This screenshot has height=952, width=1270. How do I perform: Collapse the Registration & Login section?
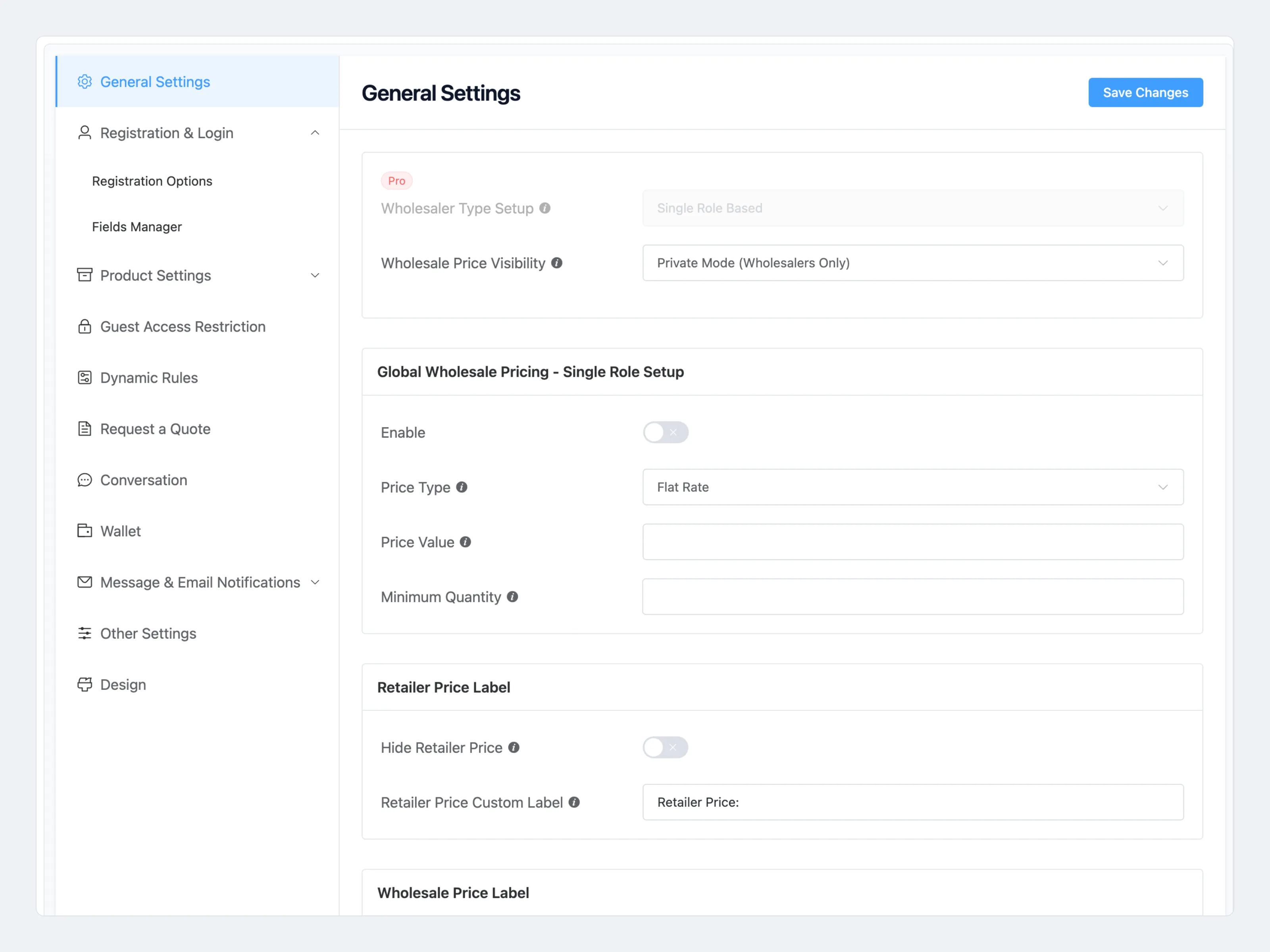point(315,132)
